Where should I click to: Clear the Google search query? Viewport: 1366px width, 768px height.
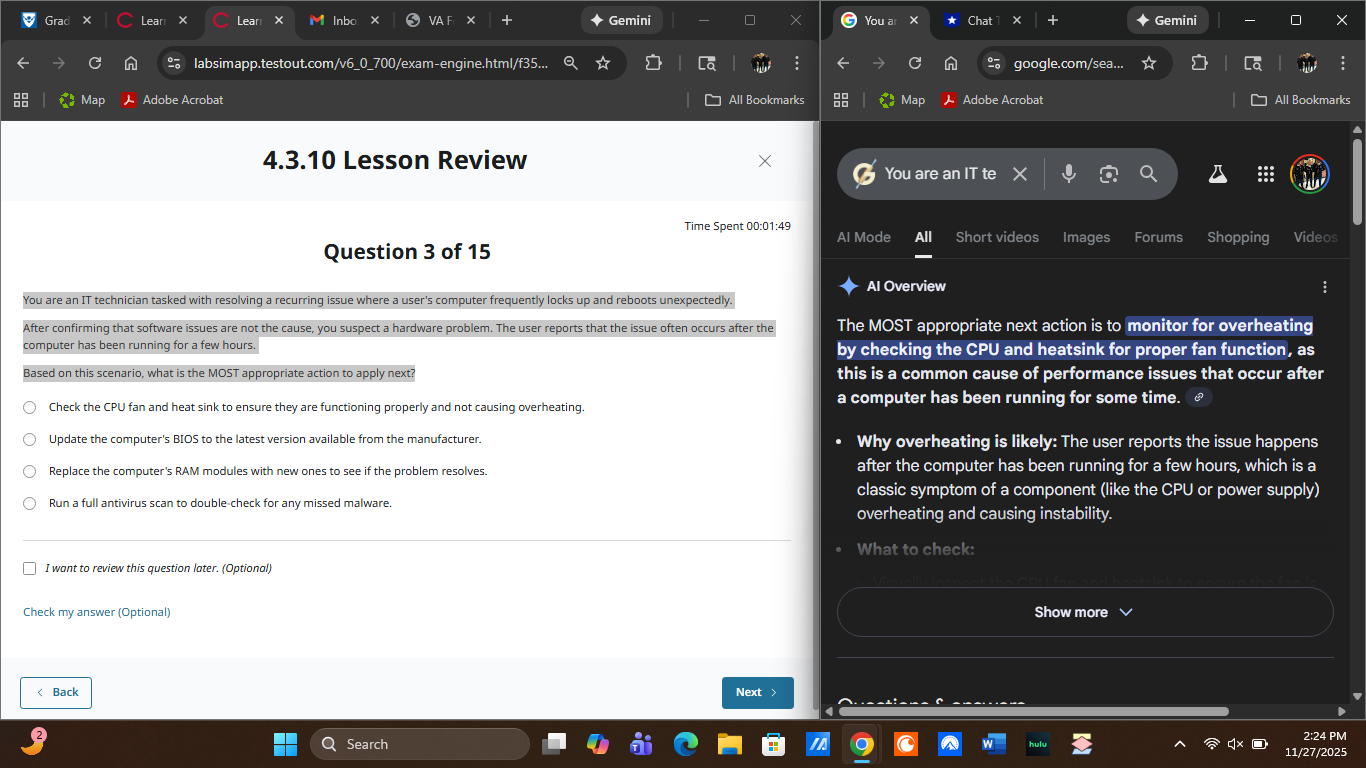(1020, 174)
